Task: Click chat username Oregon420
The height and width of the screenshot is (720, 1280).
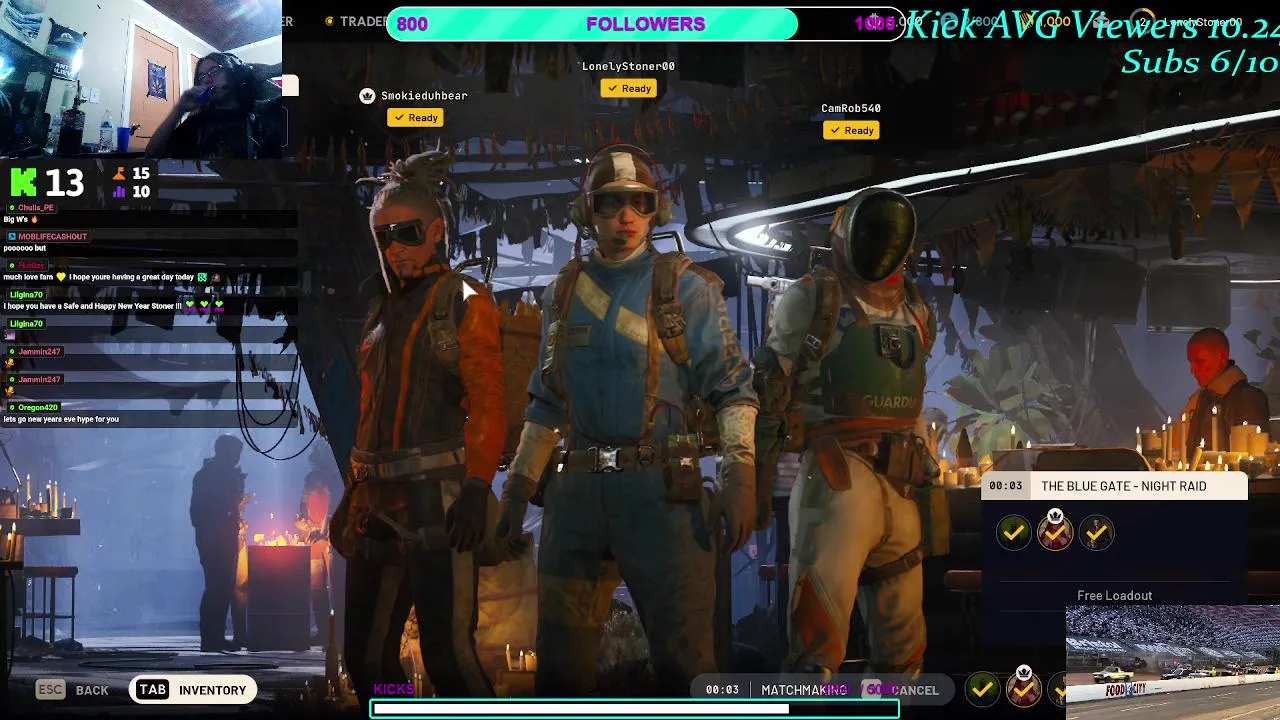Action: pyautogui.click(x=38, y=408)
